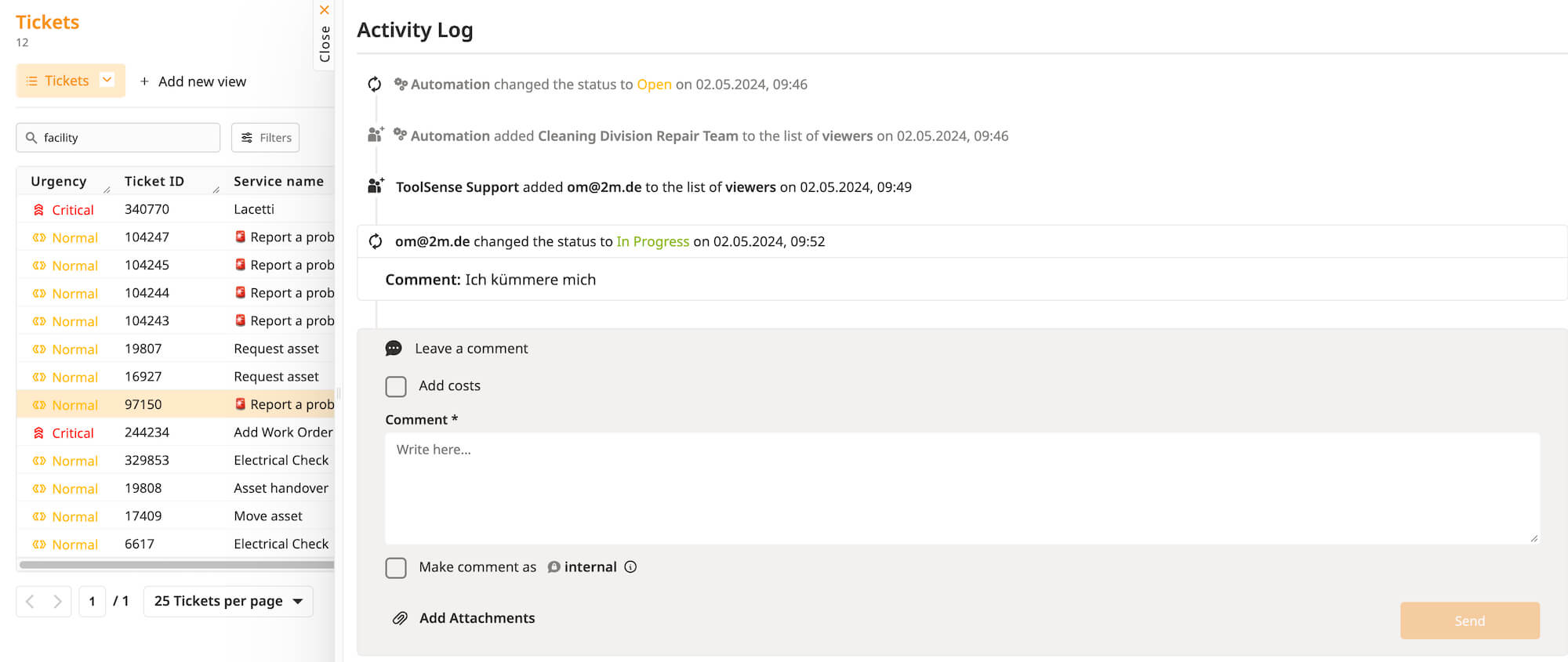Open Add Work Order ticket row
1568x662 pixels.
[x=176, y=432]
